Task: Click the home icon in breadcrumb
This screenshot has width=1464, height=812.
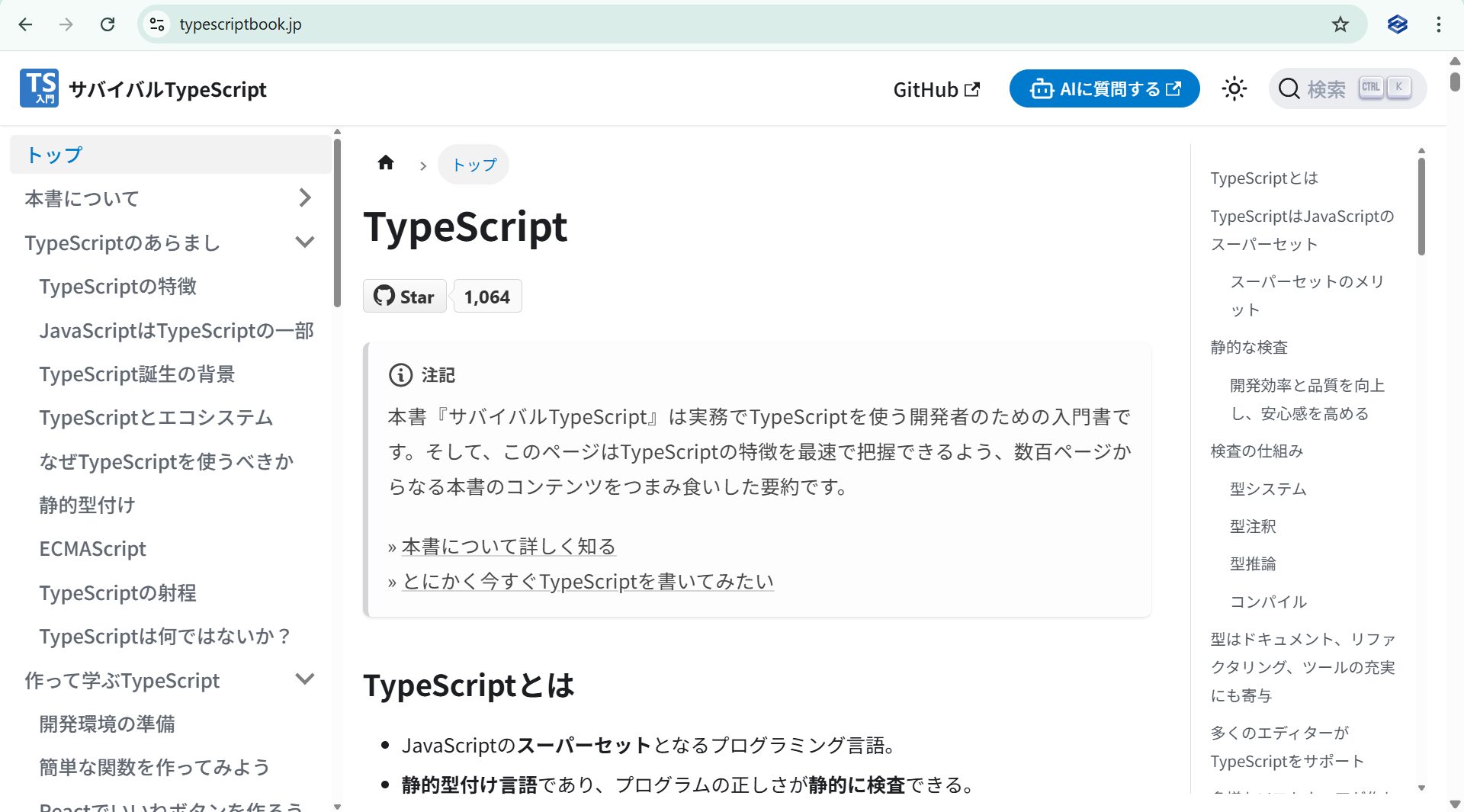Action: click(x=386, y=163)
